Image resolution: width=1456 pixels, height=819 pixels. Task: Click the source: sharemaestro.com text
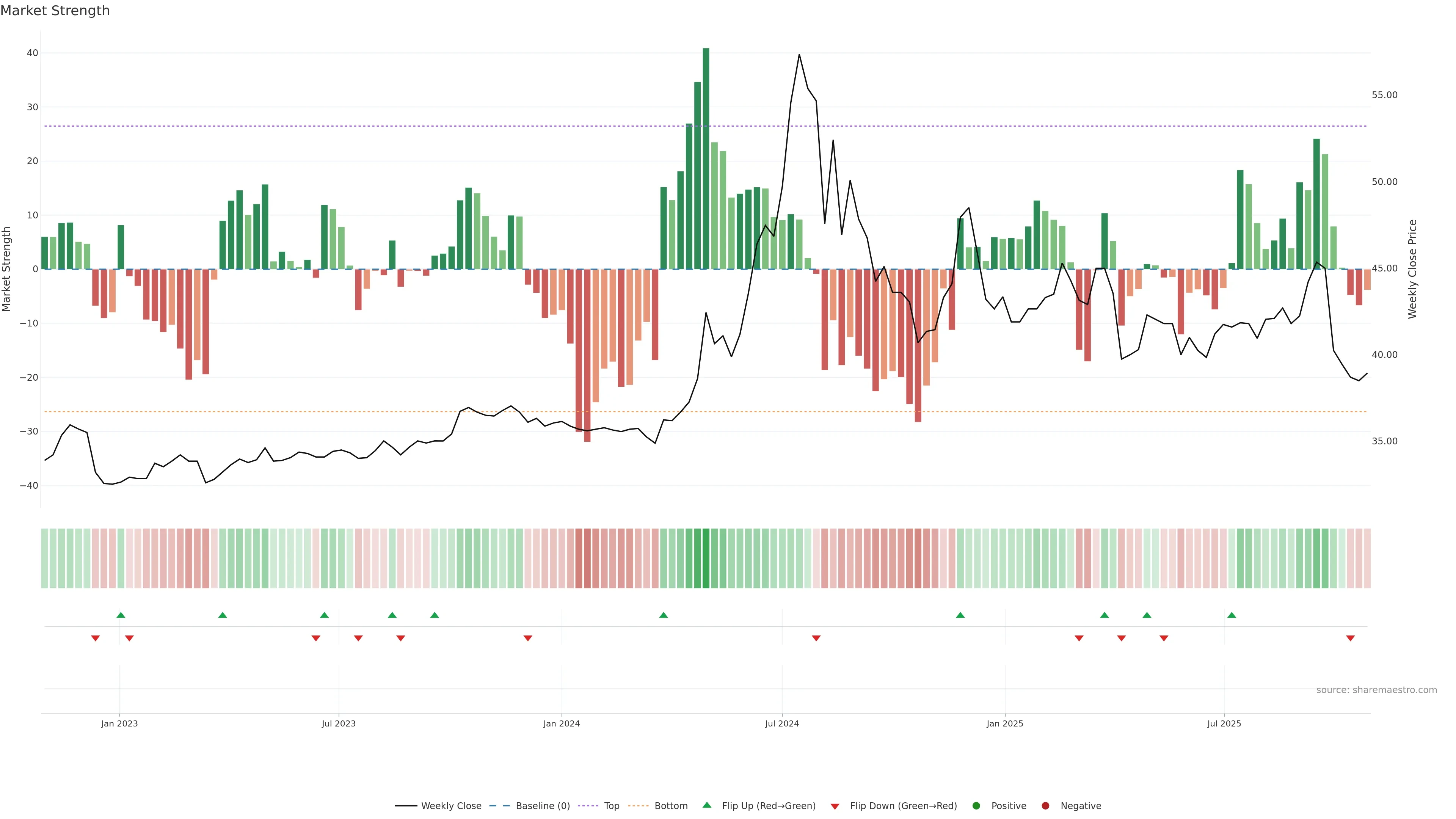(1376, 690)
